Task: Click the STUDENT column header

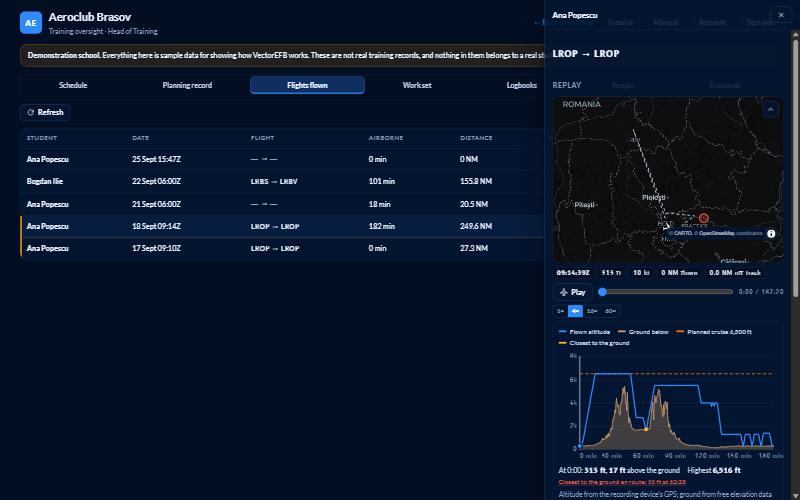Action: [x=42, y=138]
